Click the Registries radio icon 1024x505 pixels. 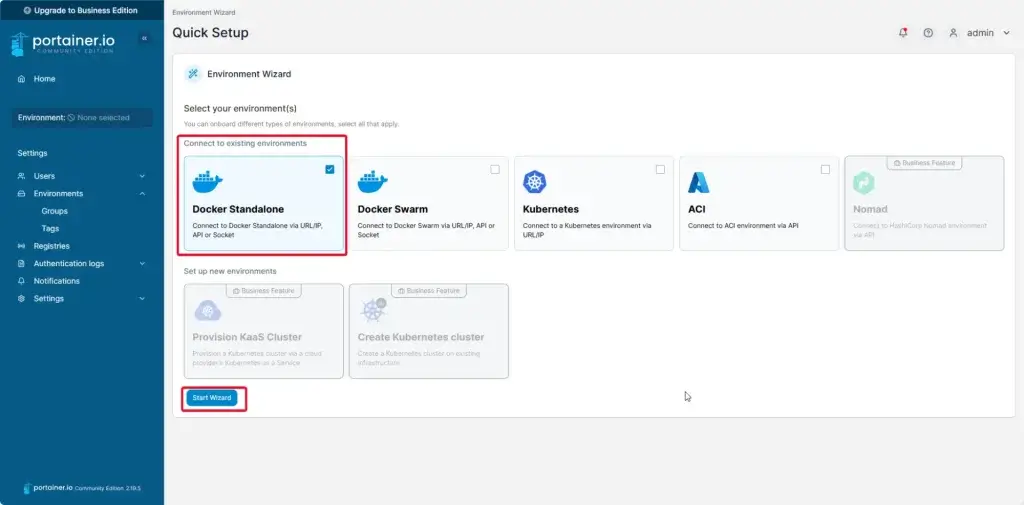(22, 246)
